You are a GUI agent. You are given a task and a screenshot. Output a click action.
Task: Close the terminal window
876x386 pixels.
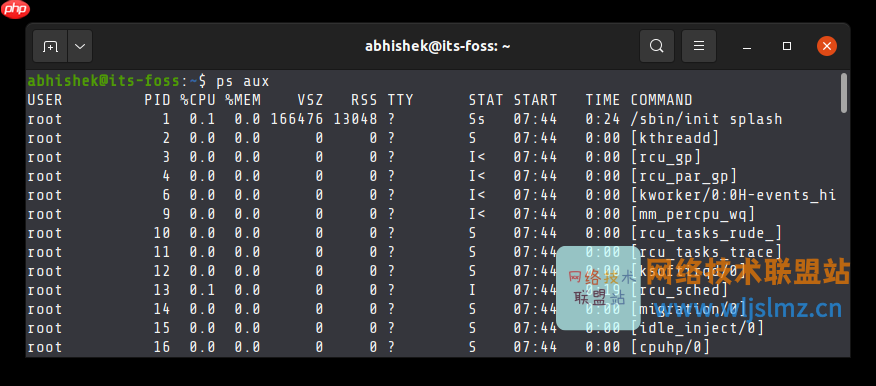click(827, 46)
